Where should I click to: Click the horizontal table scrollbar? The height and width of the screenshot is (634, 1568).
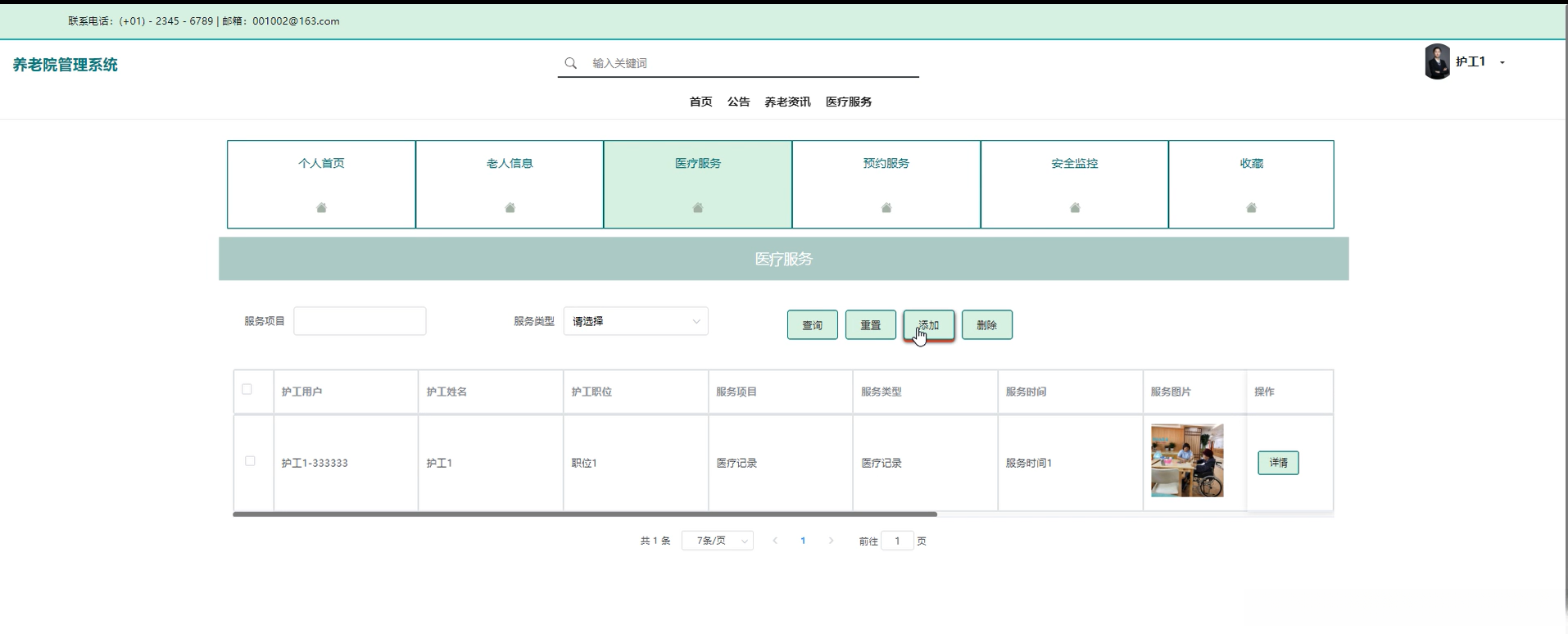click(x=585, y=514)
